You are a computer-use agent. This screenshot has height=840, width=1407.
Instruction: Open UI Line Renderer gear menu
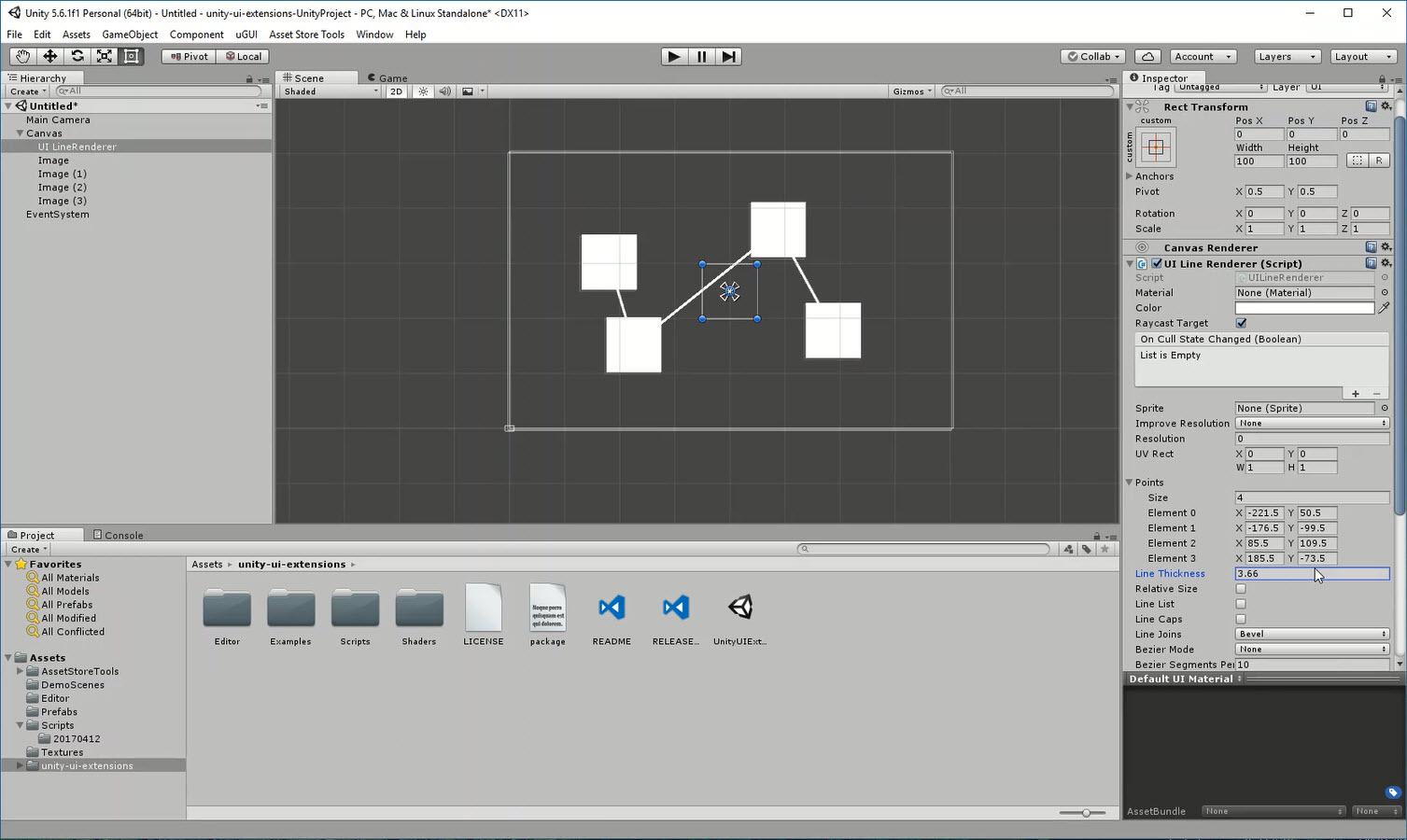(x=1386, y=263)
